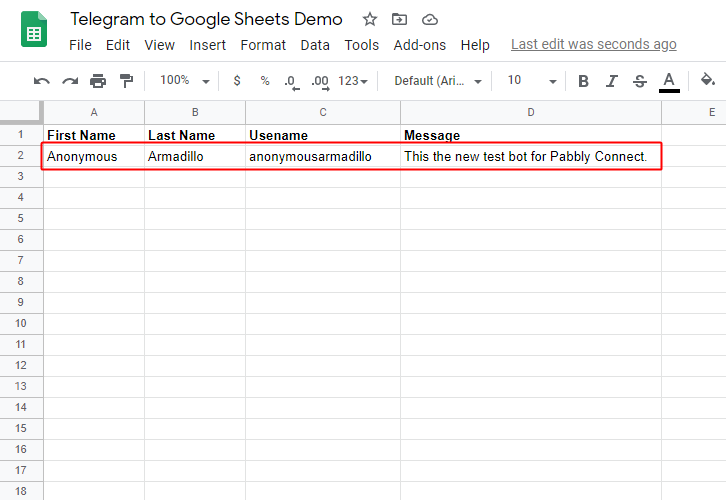Image resolution: width=726 pixels, height=500 pixels.
Task: Open the Default (Arial) font dropdown
Action: pyautogui.click(x=437, y=81)
